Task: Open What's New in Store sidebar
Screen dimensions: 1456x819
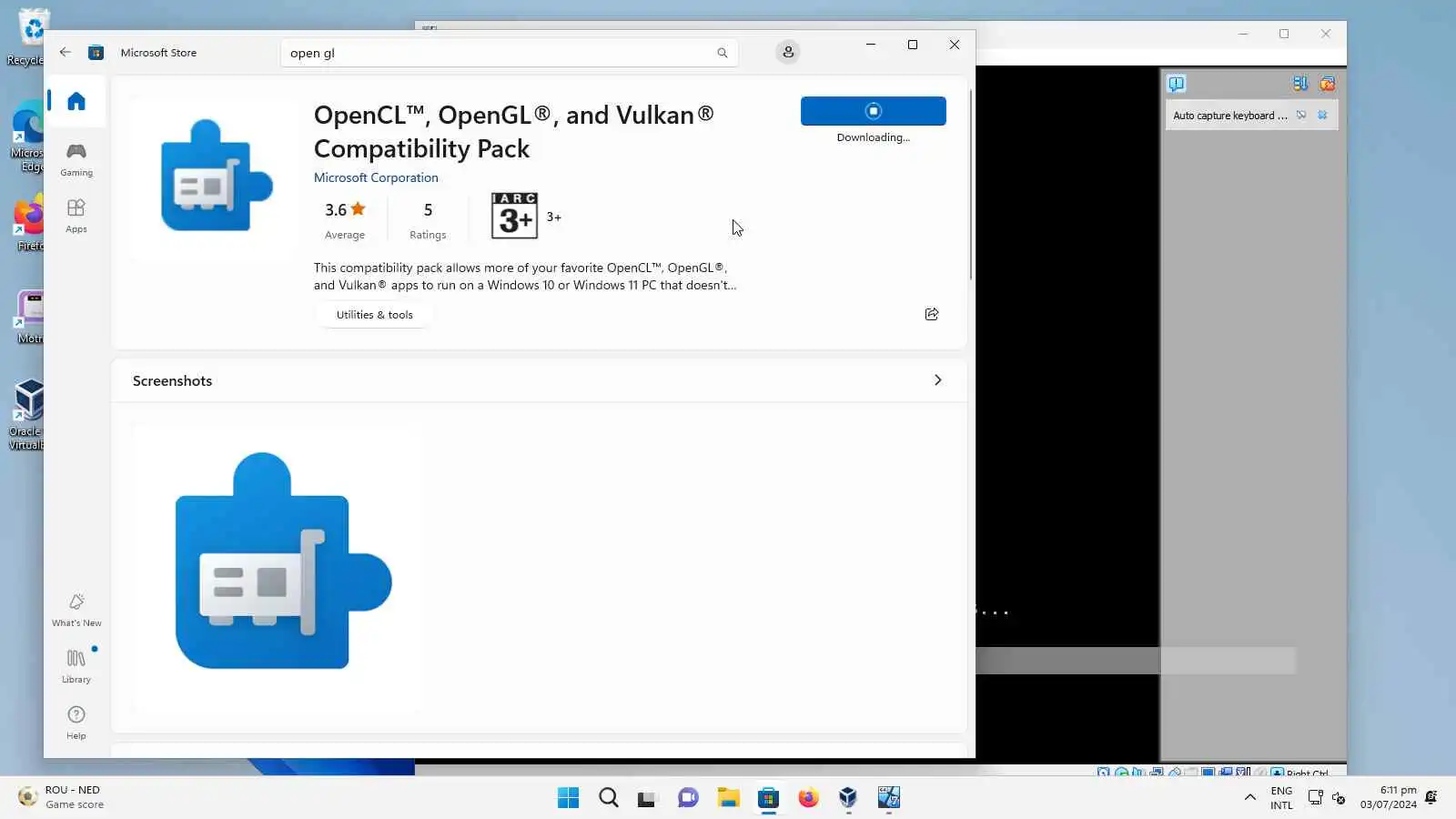Action: [76, 610]
